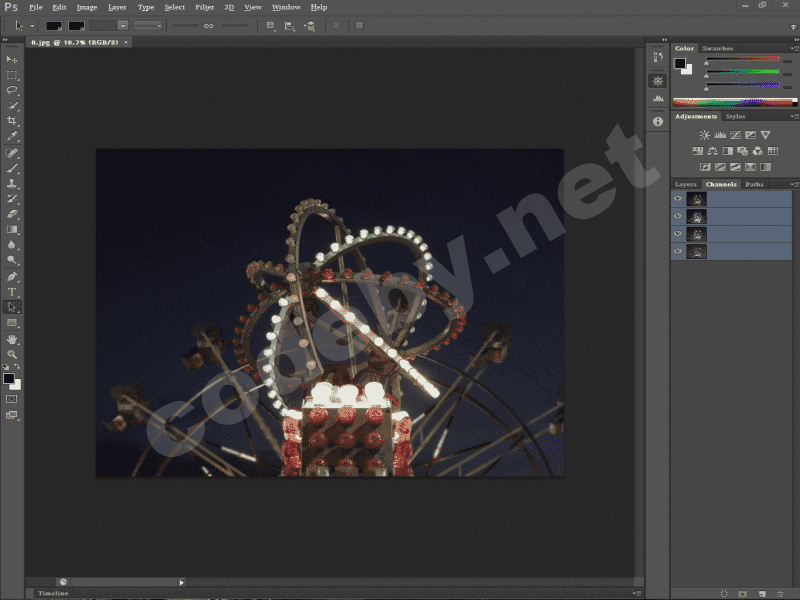Open the Filter menu
The image size is (800, 600).
tap(204, 7)
